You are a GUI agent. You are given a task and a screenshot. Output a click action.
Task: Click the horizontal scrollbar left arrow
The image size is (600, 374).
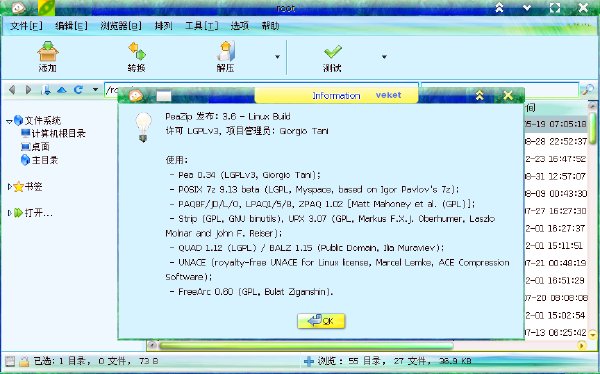click(152, 346)
